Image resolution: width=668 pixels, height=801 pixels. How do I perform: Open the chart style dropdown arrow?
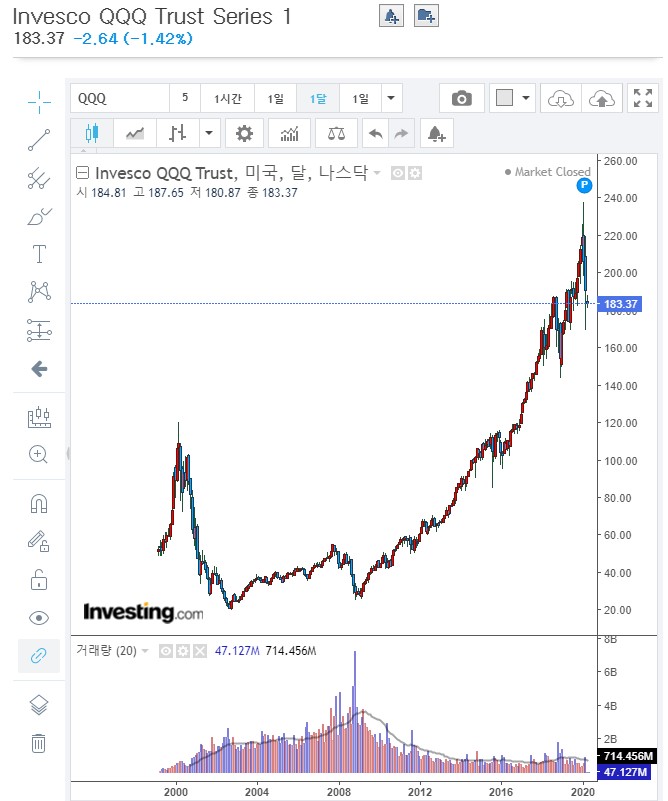pos(209,133)
